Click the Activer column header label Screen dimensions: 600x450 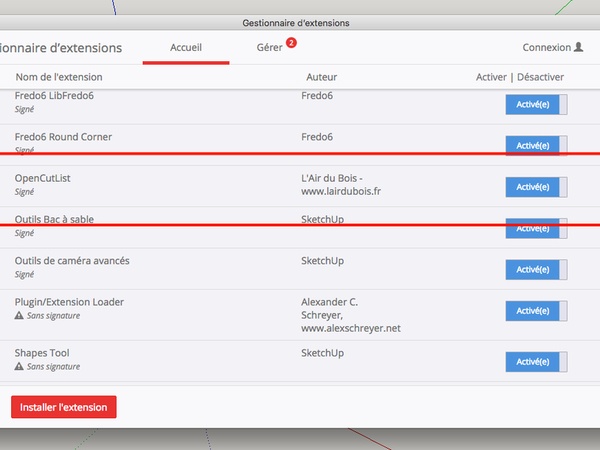point(491,77)
